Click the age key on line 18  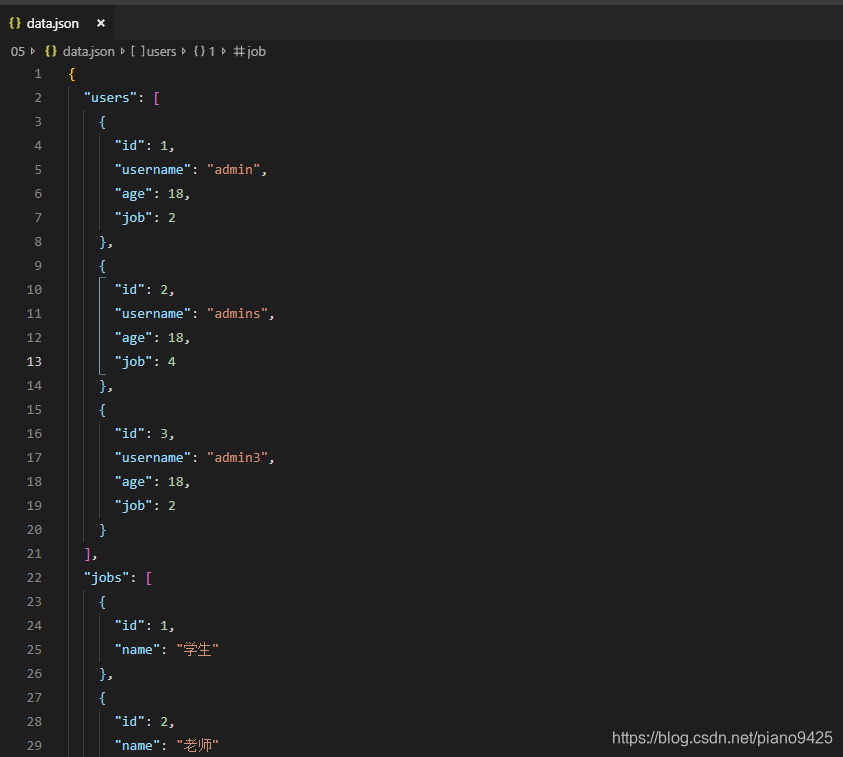[x=133, y=482]
